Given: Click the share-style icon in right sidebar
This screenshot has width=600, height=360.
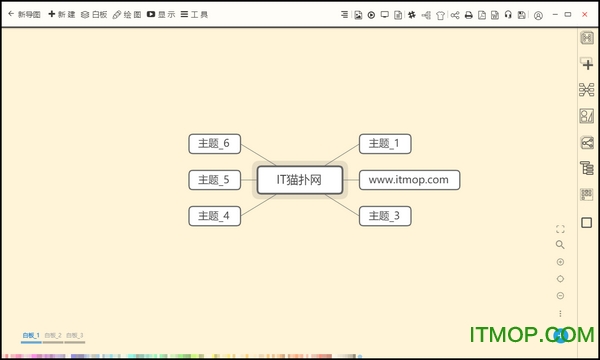Looking at the screenshot, I should pos(587,143).
